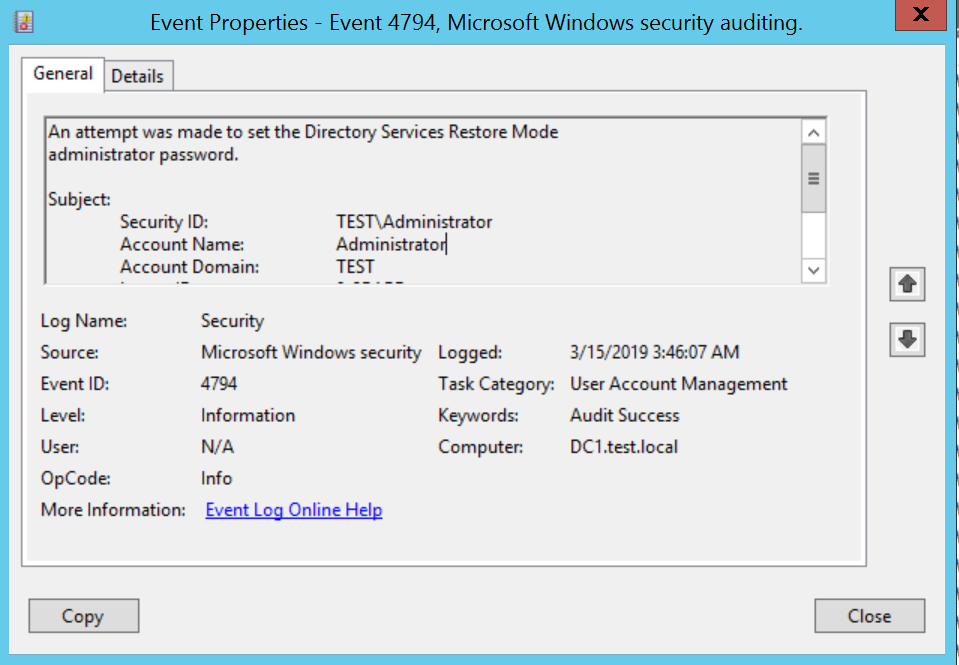Click the Level value Information

tap(248, 415)
